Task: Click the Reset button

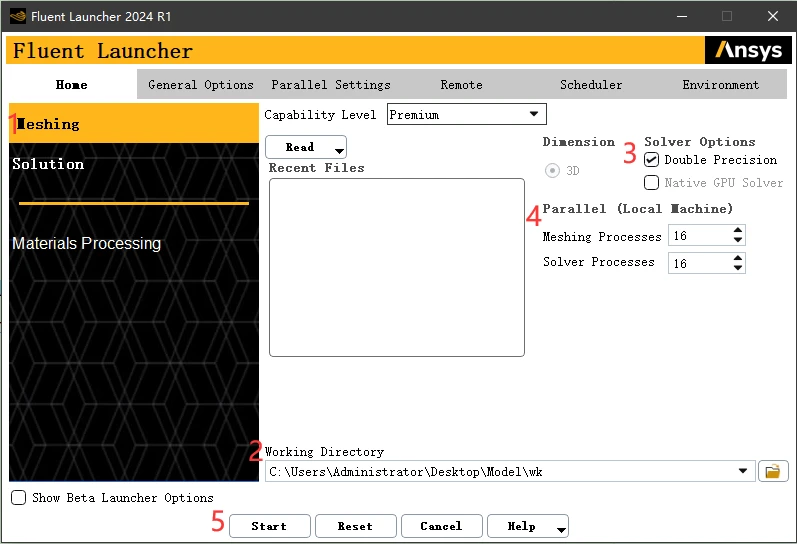Action: click(355, 526)
